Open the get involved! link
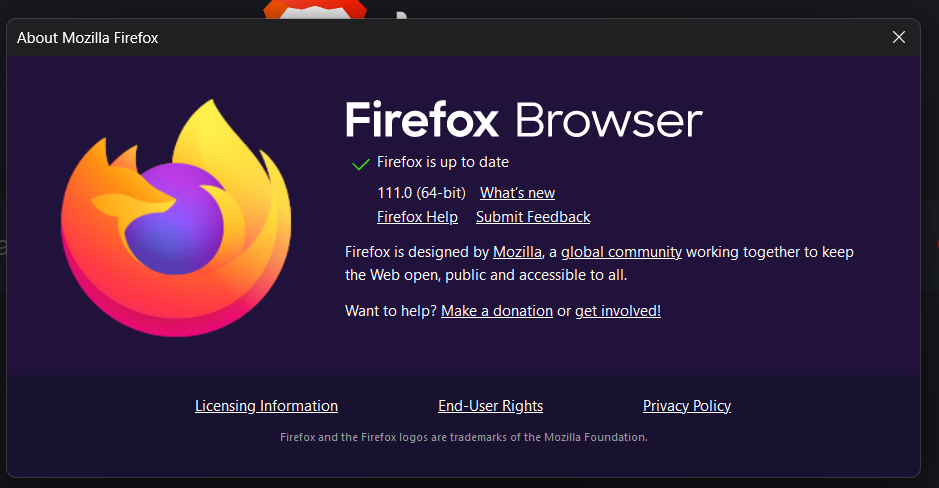 pos(617,311)
